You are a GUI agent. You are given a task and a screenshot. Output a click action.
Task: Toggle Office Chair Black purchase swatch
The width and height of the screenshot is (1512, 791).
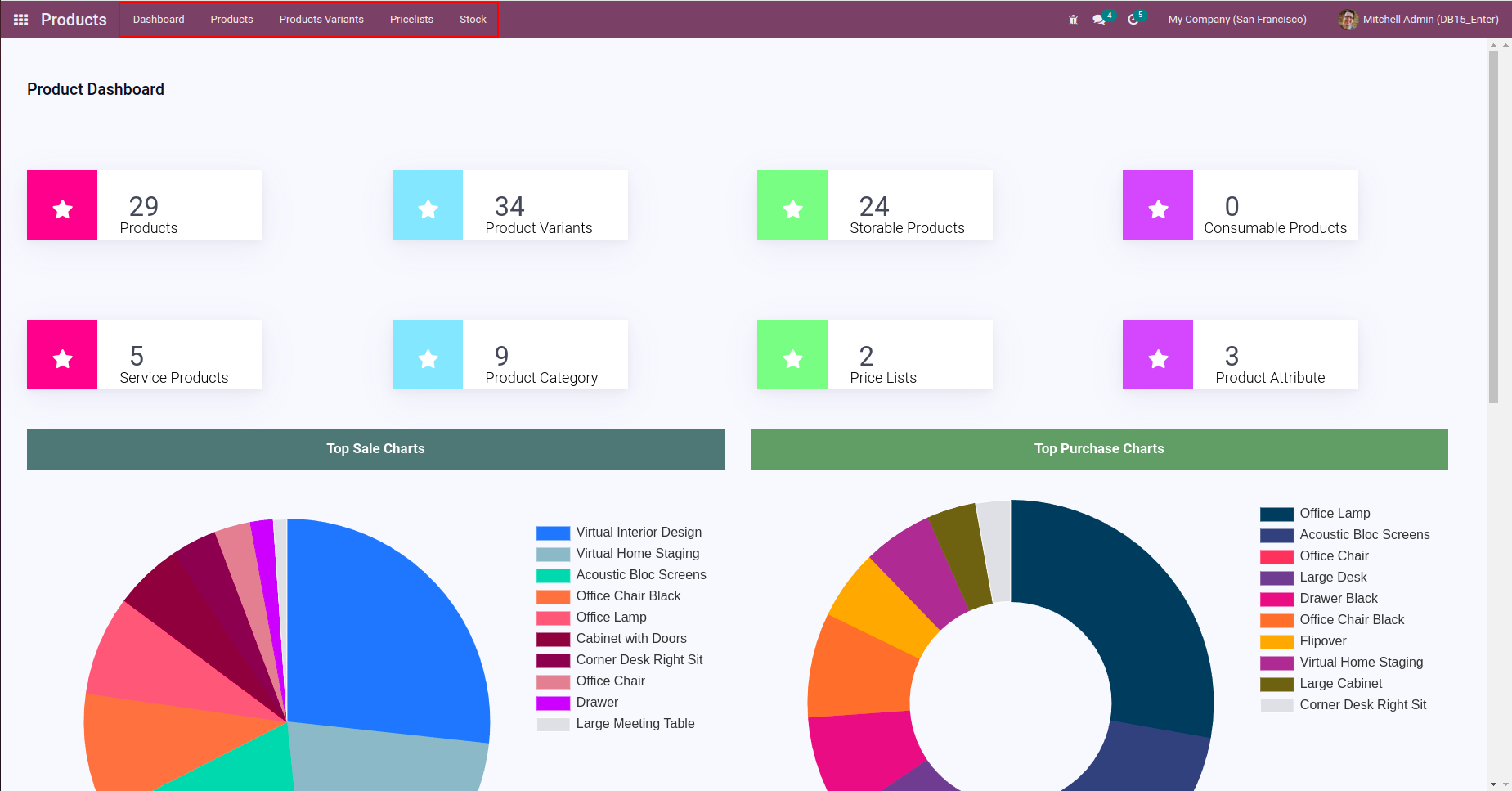1276,621
